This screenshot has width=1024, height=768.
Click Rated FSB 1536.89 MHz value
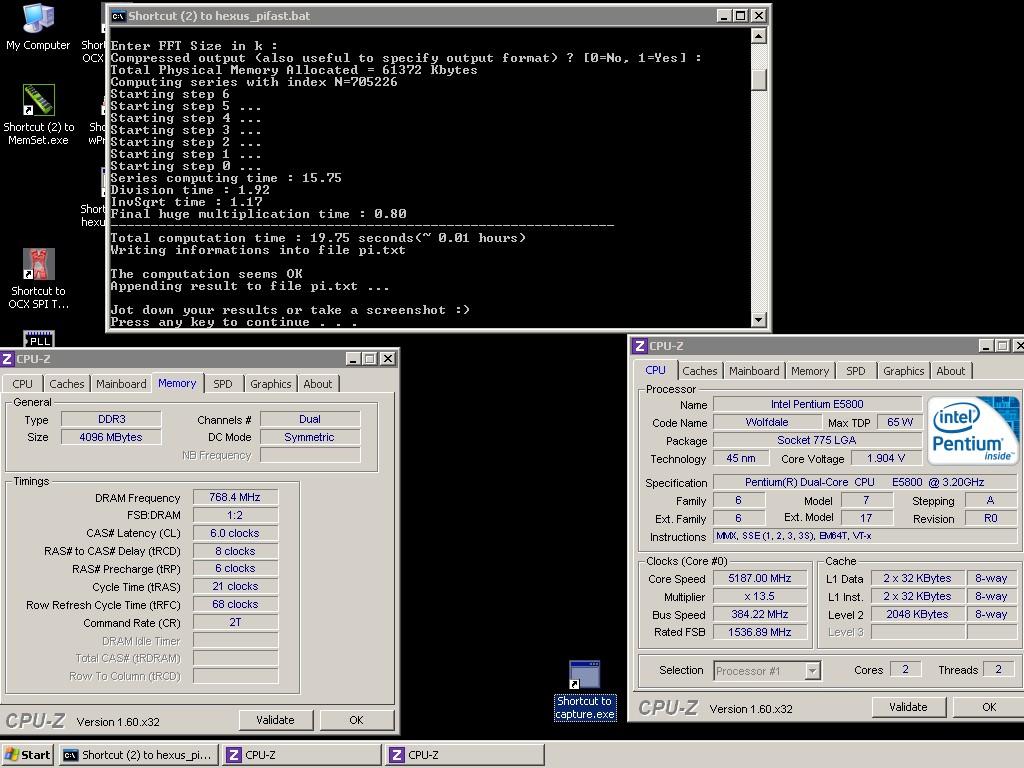coord(760,632)
